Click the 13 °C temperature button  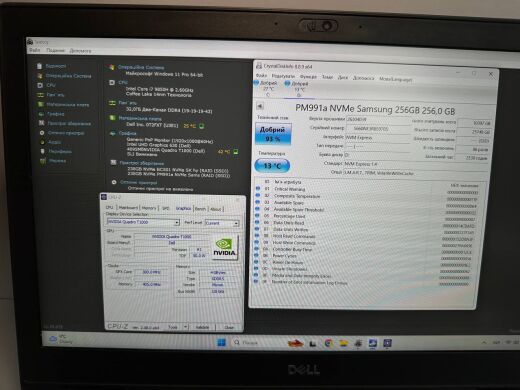[272, 166]
